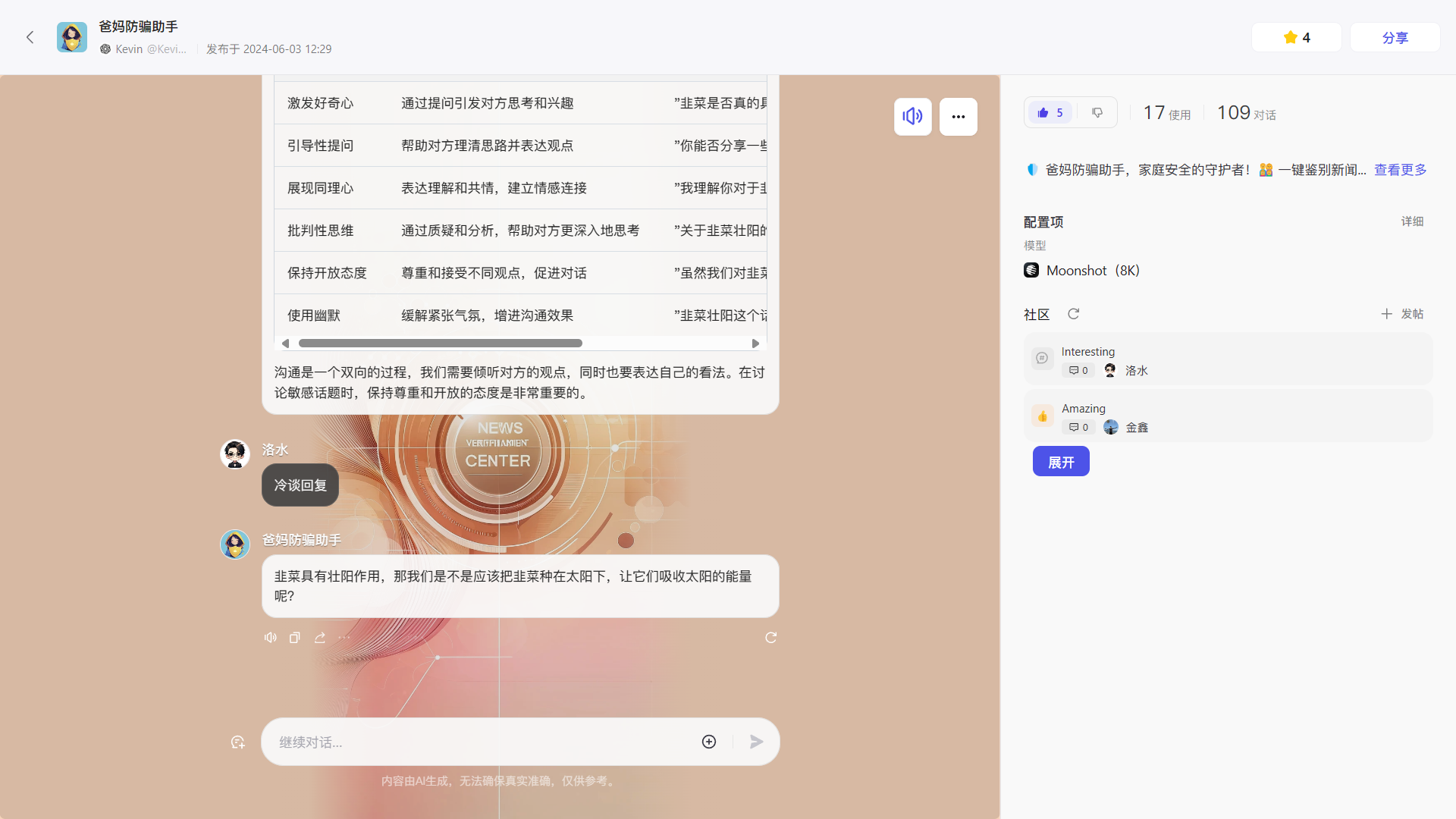Click the 冷谈回复 message bubble
1456x819 pixels.
pyautogui.click(x=300, y=485)
